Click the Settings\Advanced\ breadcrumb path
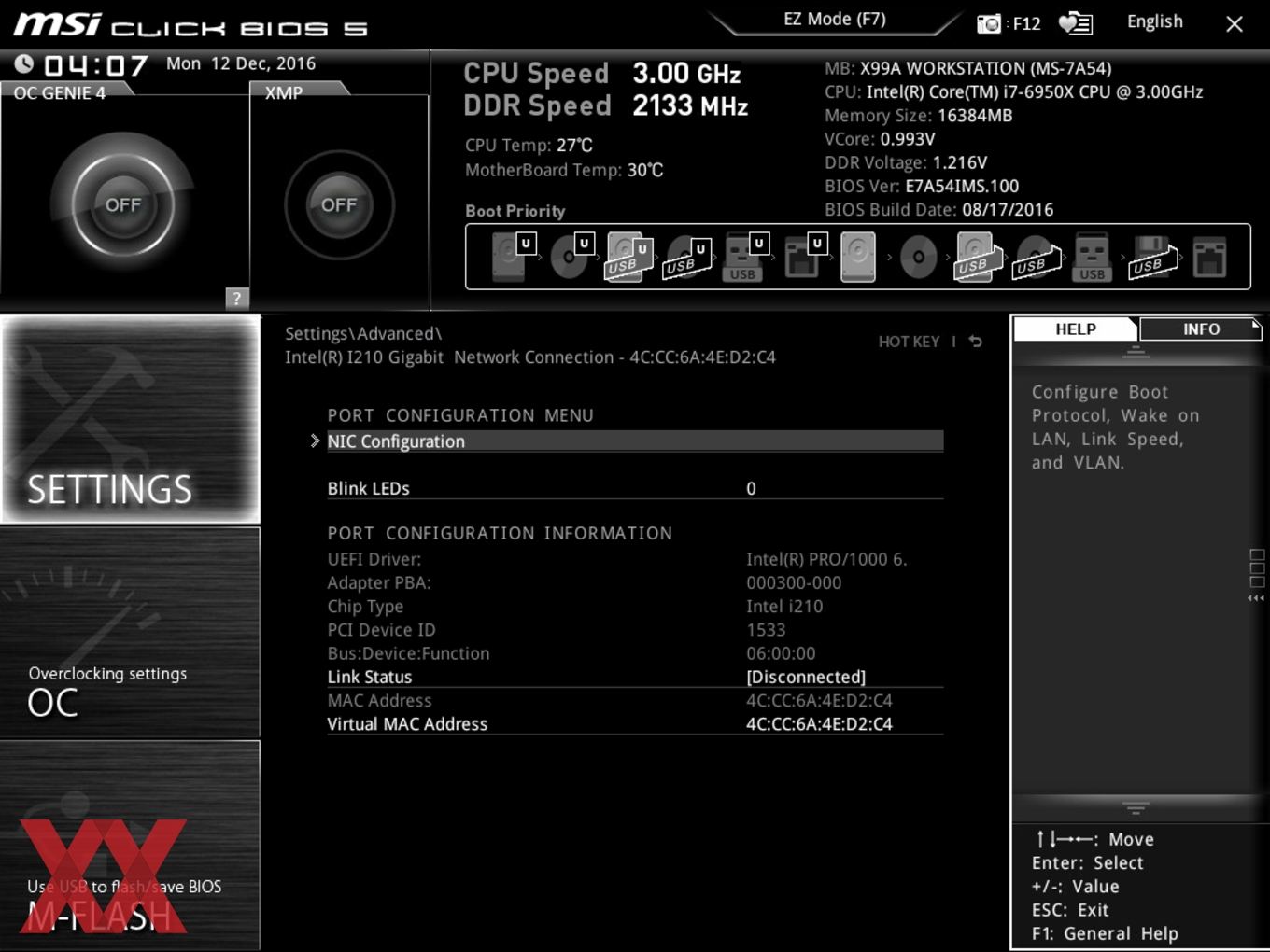 point(363,334)
